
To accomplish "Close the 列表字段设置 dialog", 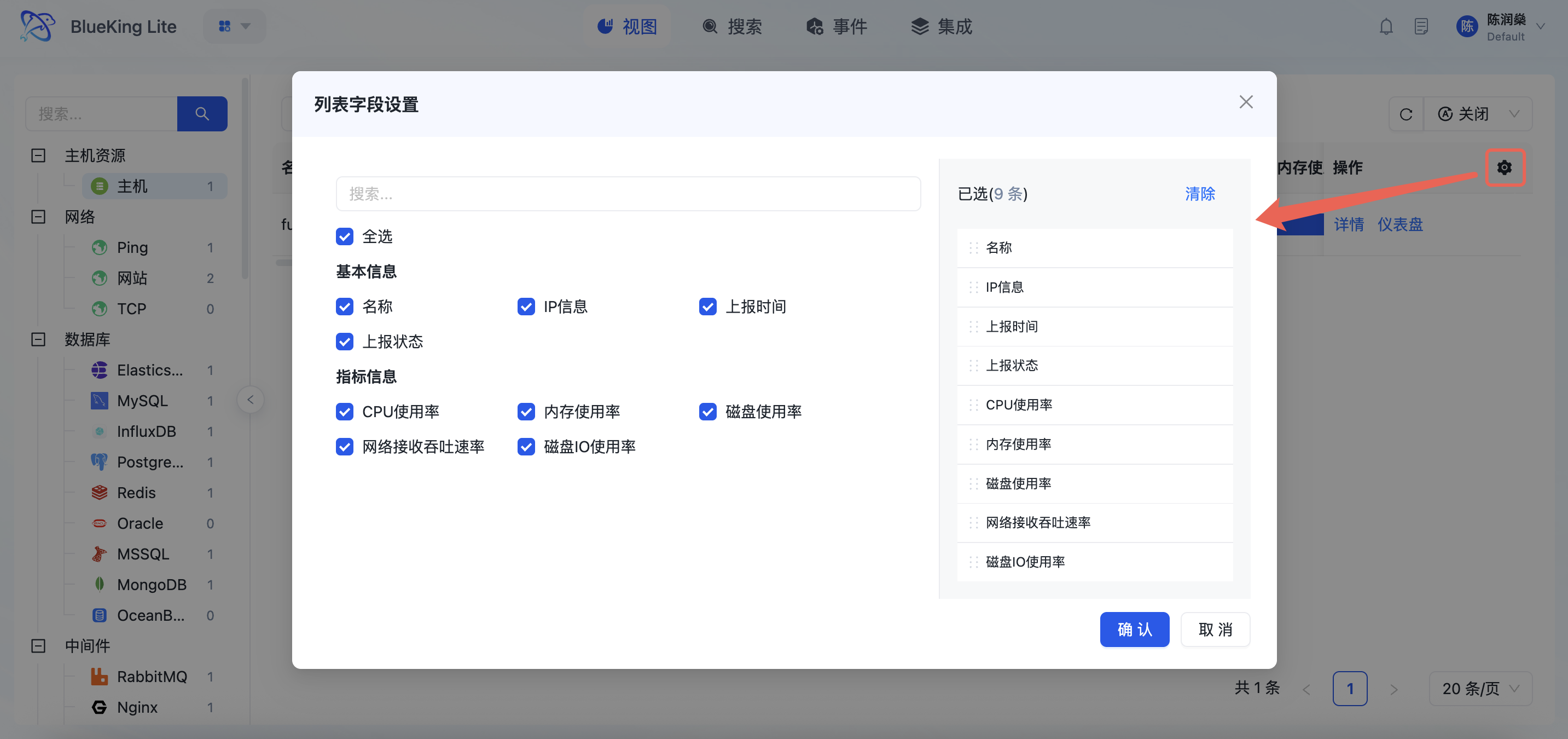I will point(1246,102).
